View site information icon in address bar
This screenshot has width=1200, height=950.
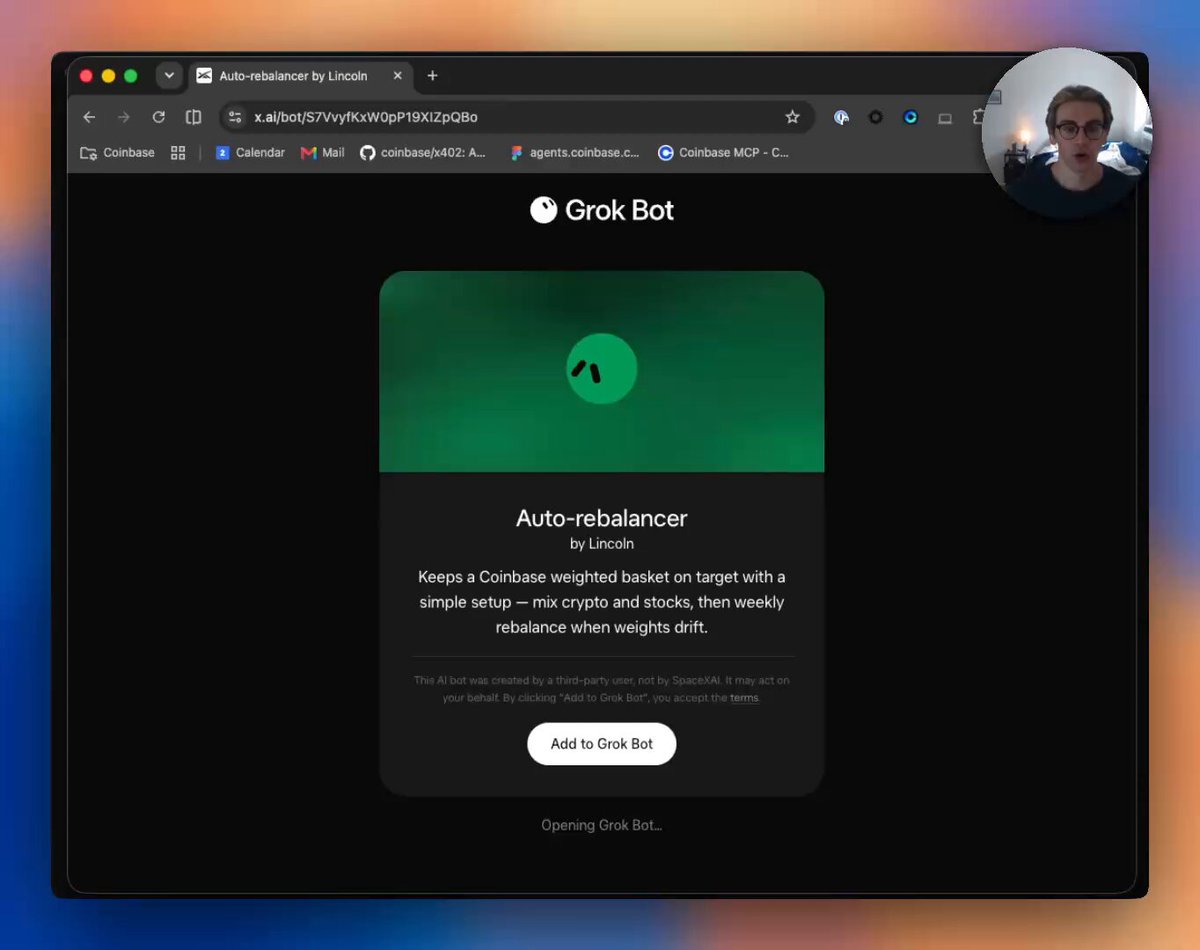tap(235, 117)
